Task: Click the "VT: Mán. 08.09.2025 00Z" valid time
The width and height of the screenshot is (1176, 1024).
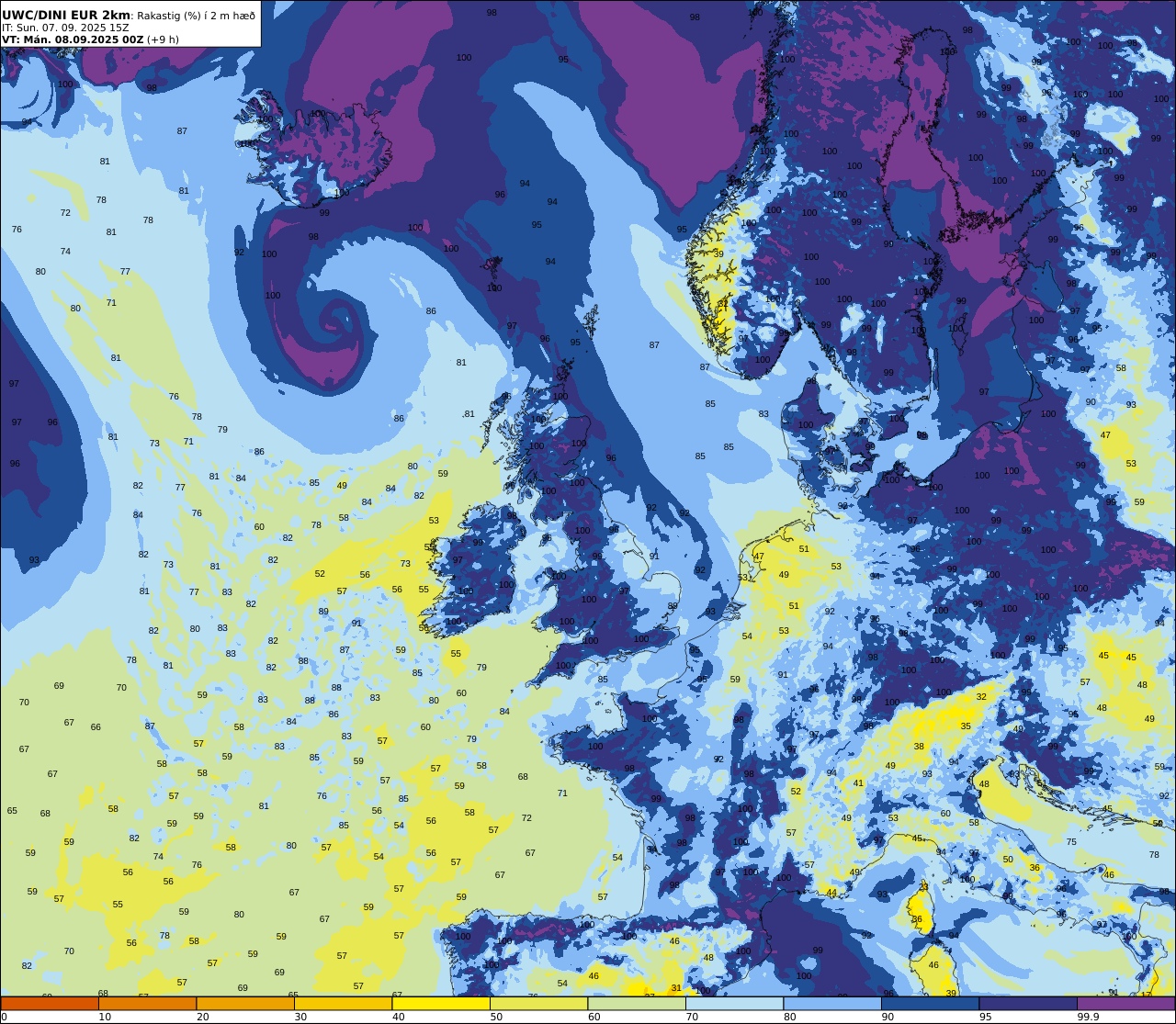Action: (x=73, y=39)
